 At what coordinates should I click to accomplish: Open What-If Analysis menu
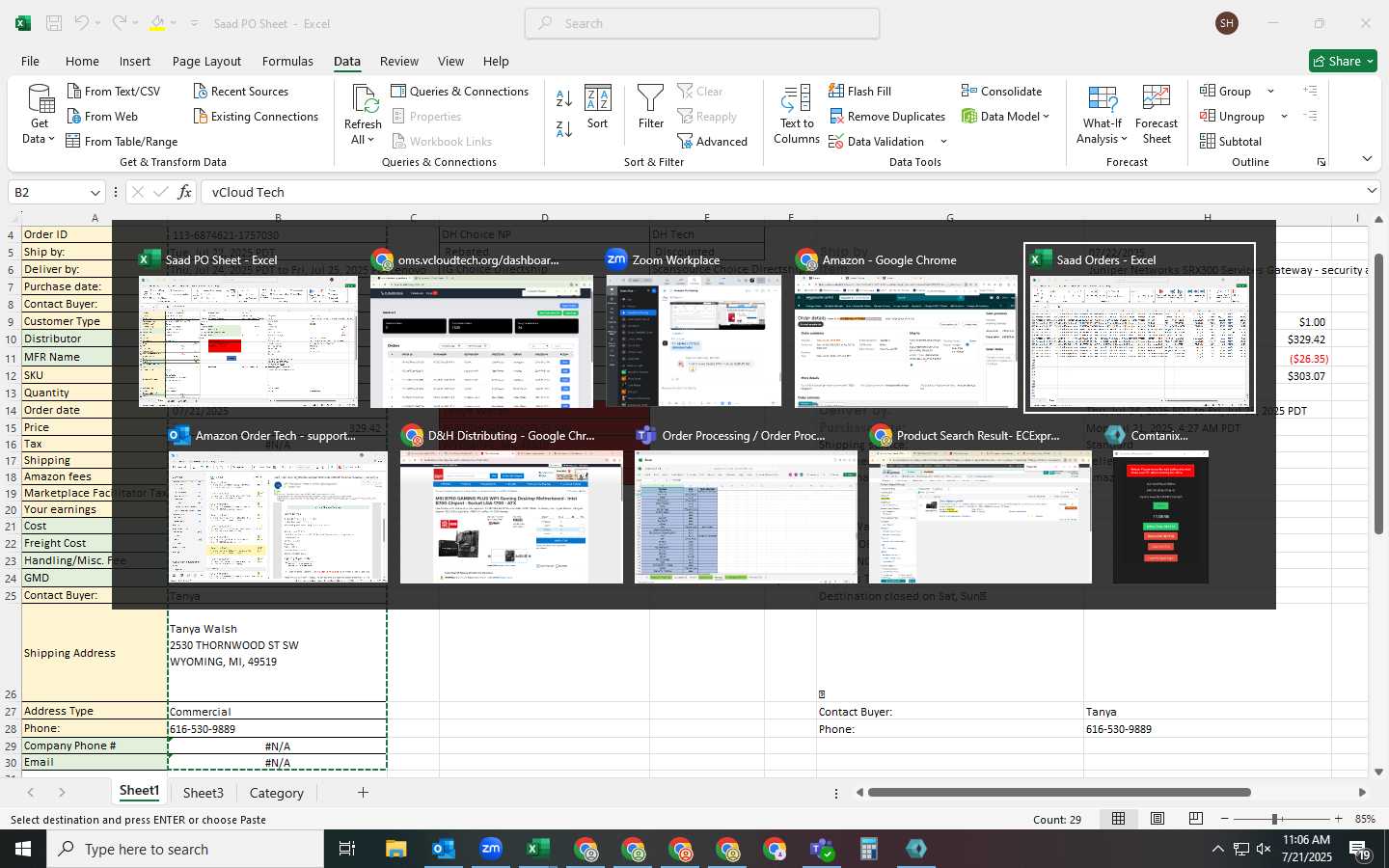click(1103, 115)
